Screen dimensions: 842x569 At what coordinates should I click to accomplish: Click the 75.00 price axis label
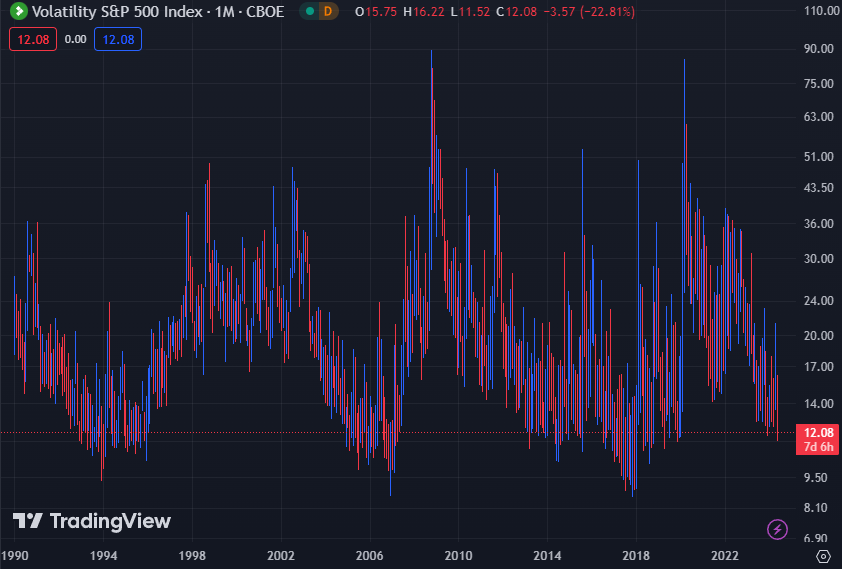click(x=818, y=83)
